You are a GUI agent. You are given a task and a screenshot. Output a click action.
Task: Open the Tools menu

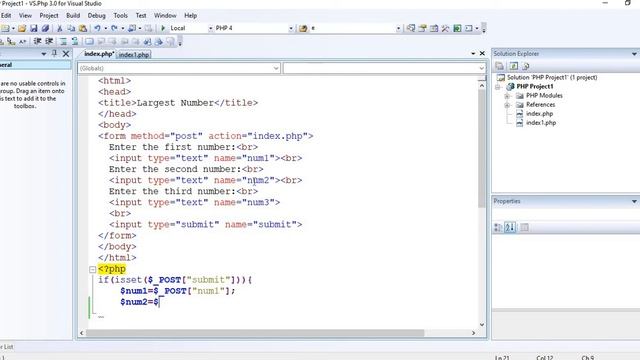[x=120, y=16]
